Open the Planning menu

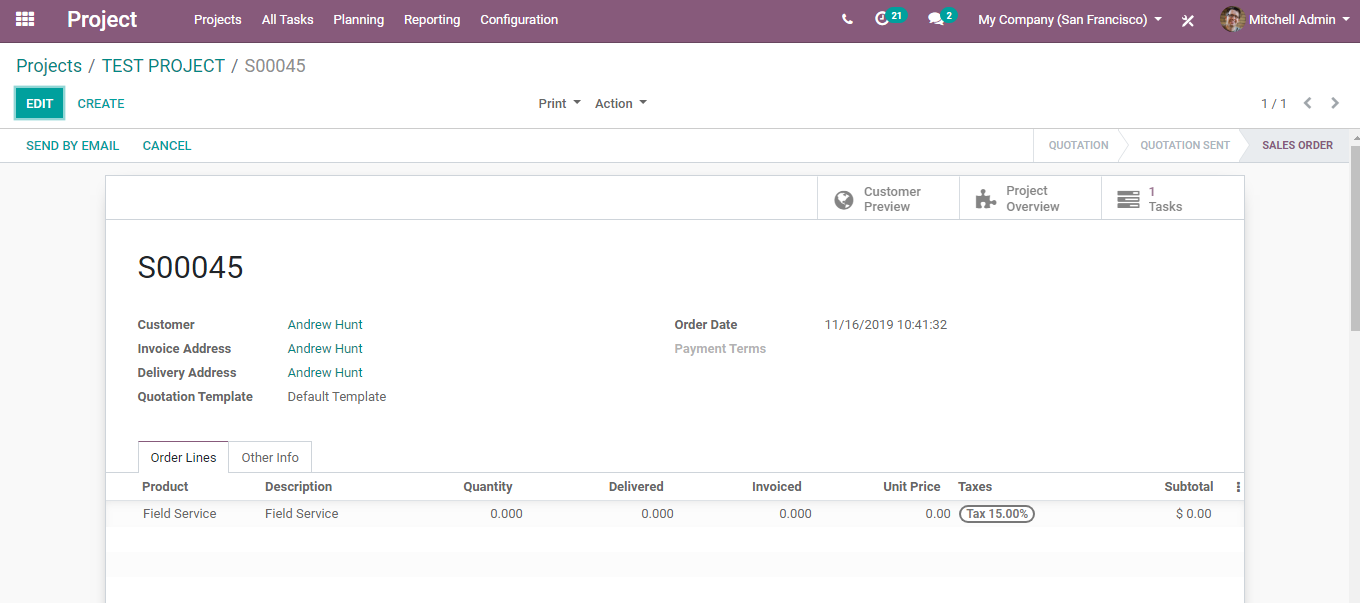pos(358,19)
